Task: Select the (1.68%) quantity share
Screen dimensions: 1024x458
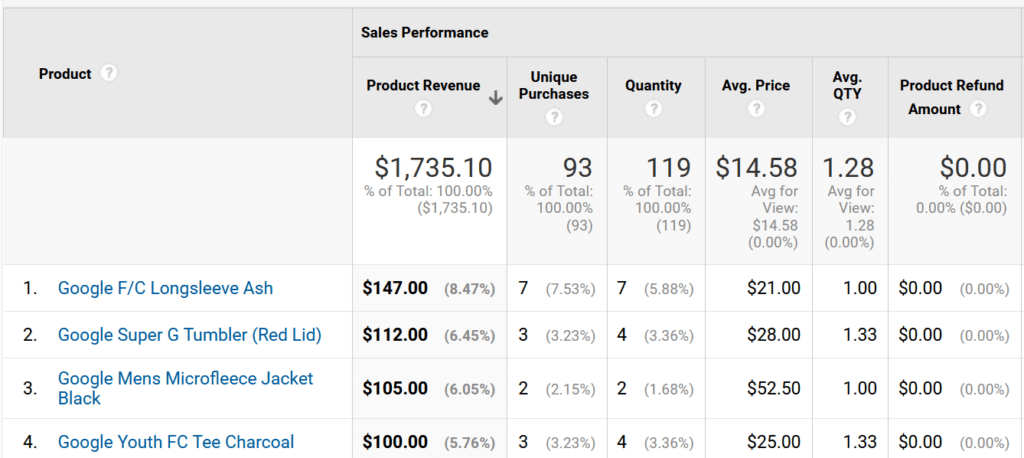Action: click(669, 389)
